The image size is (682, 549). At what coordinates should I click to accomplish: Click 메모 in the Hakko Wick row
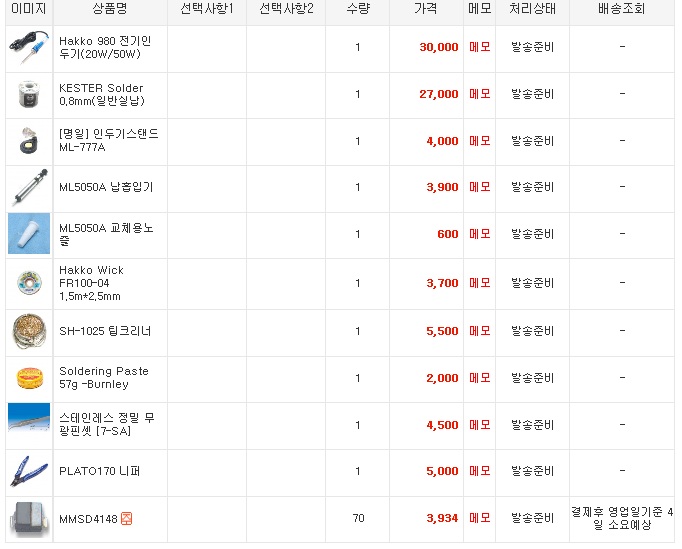point(480,283)
